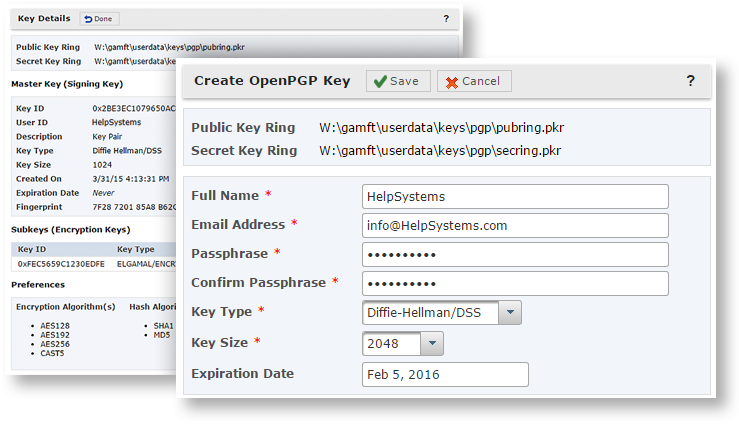Click the Confirm Passphrase input field
This screenshot has height=430, width=739.
pos(515,283)
